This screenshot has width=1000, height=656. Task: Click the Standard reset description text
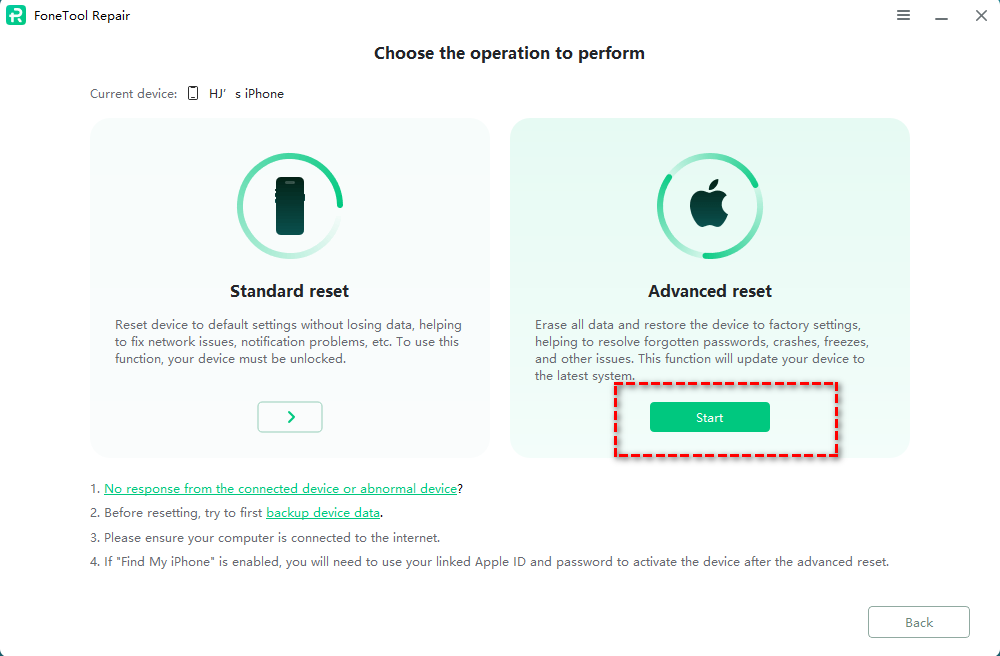click(289, 342)
